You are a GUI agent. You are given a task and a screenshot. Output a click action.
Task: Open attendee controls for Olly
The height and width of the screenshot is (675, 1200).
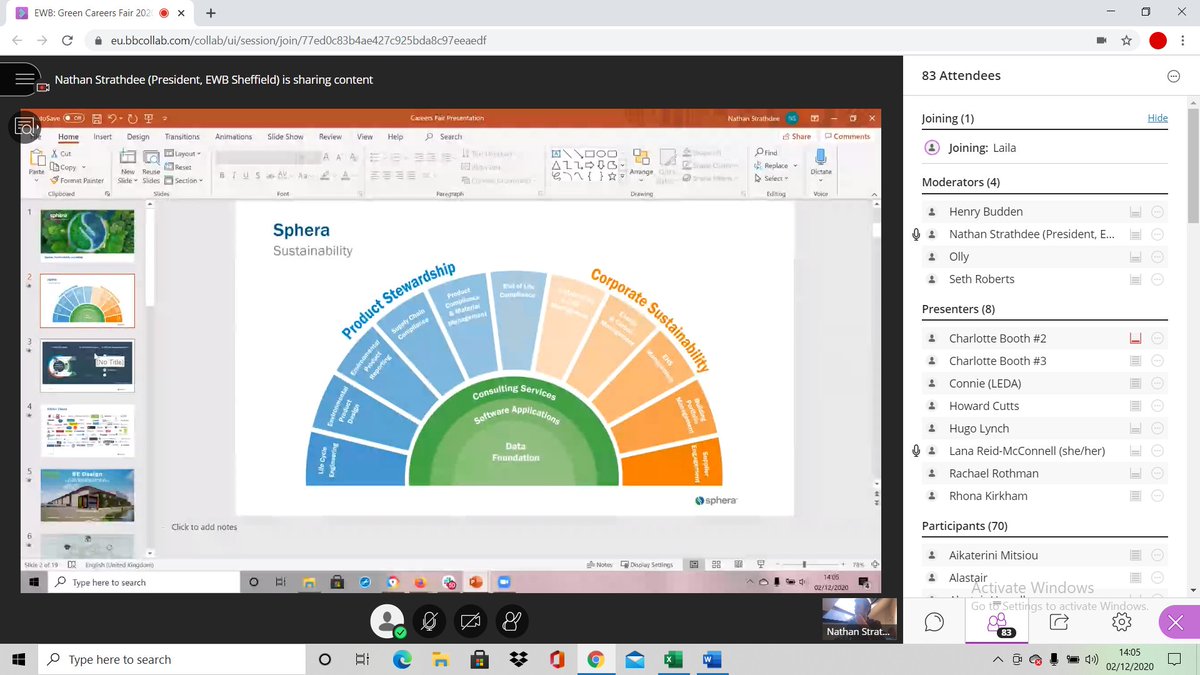[x=1157, y=257]
